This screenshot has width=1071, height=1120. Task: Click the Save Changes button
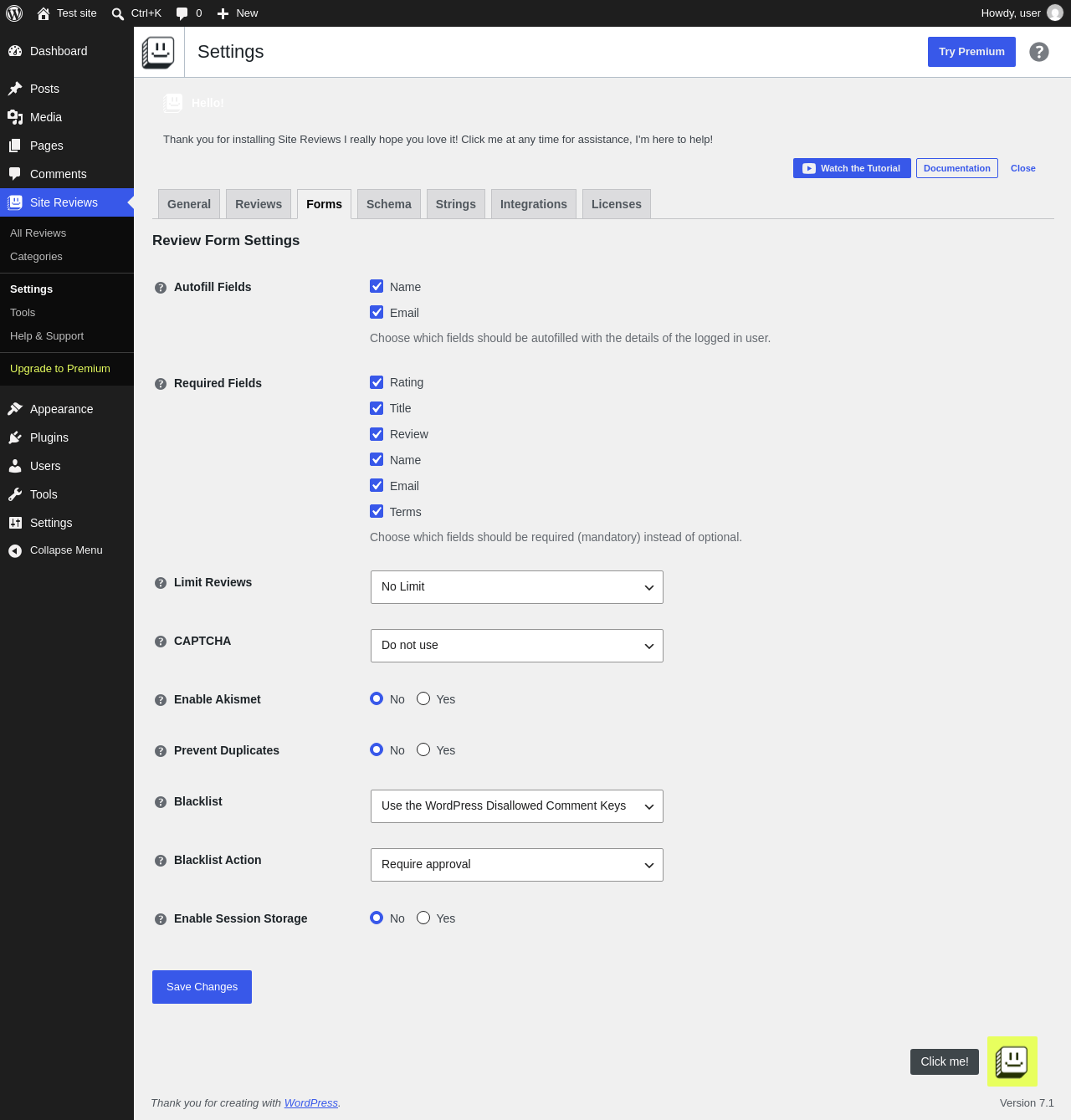coord(202,987)
